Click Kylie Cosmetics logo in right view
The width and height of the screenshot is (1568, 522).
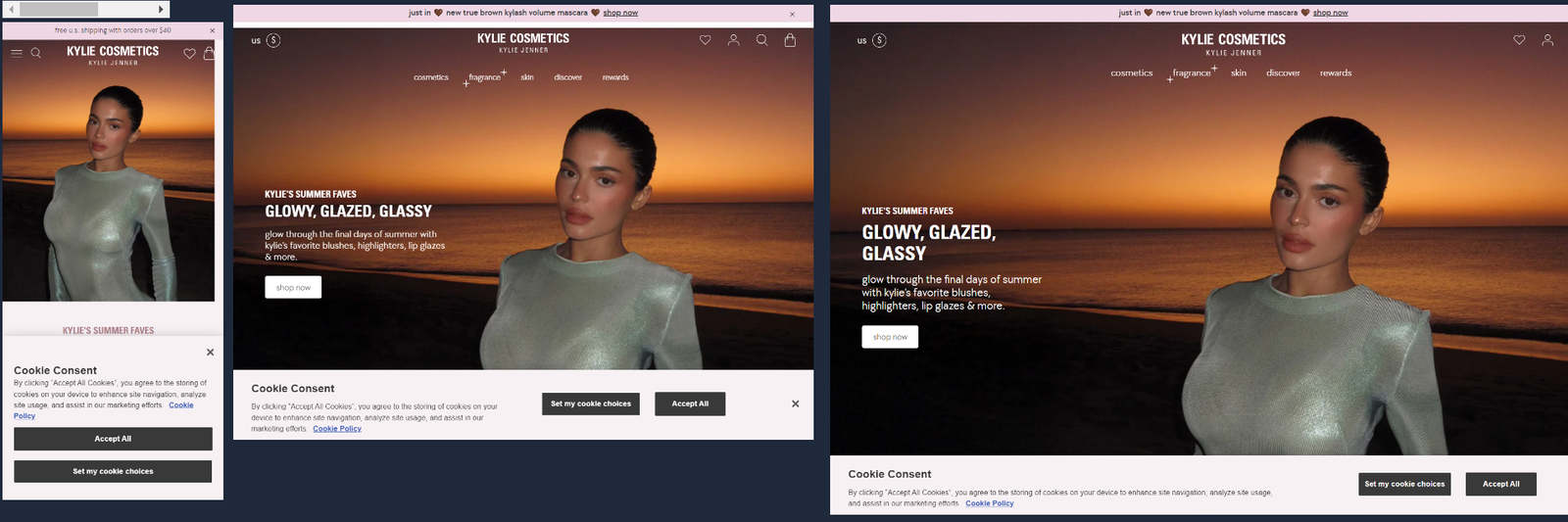[1234, 44]
